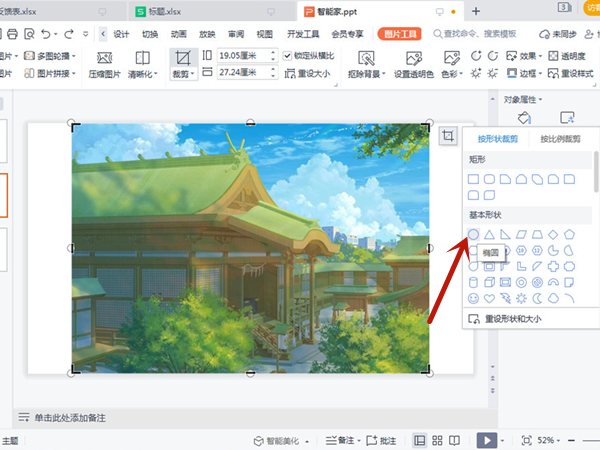
Task: Switch to the 按比例裁剪 tab
Action: (x=560, y=140)
